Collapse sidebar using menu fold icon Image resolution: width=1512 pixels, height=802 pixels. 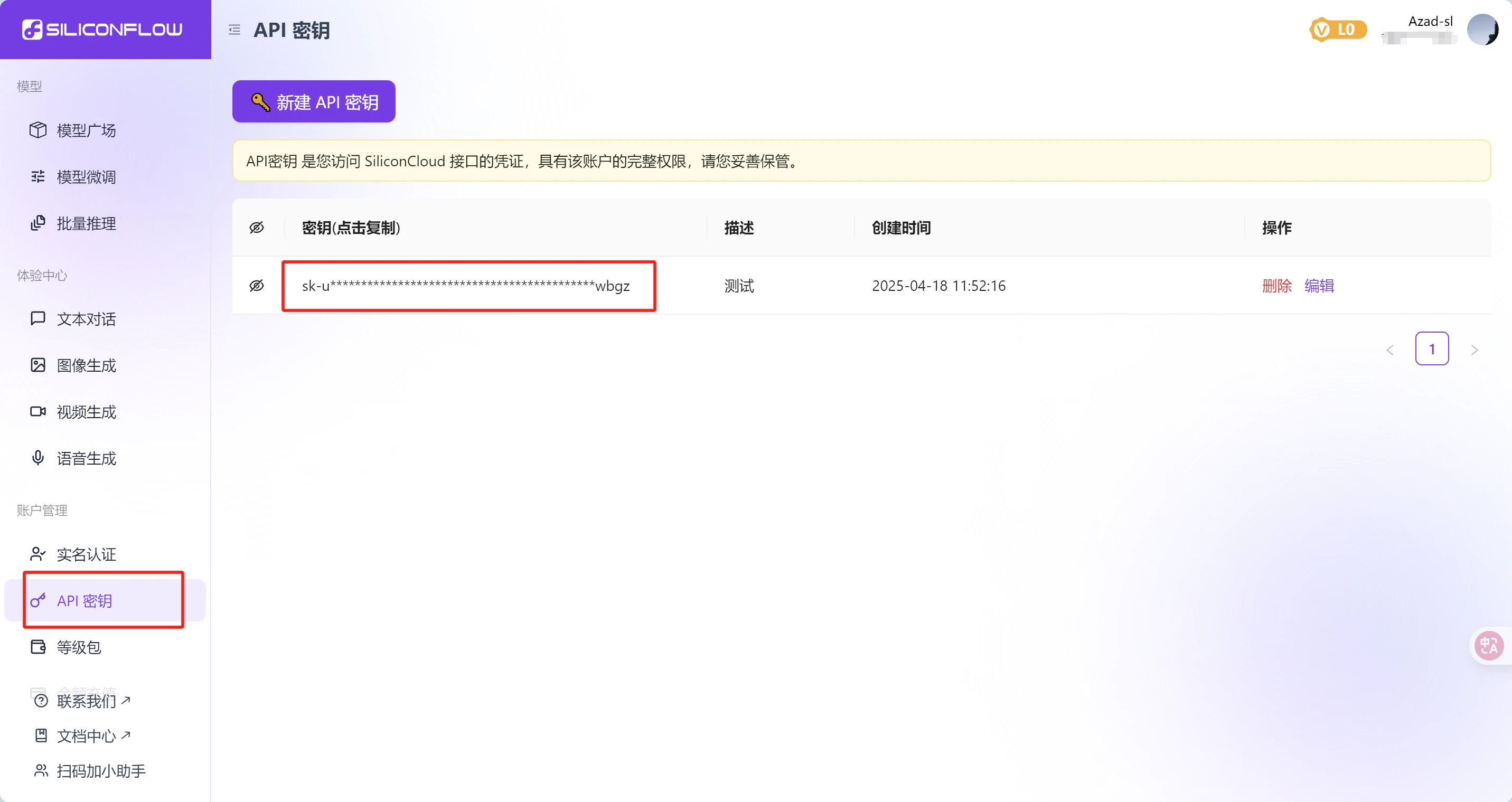pos(234,30)
